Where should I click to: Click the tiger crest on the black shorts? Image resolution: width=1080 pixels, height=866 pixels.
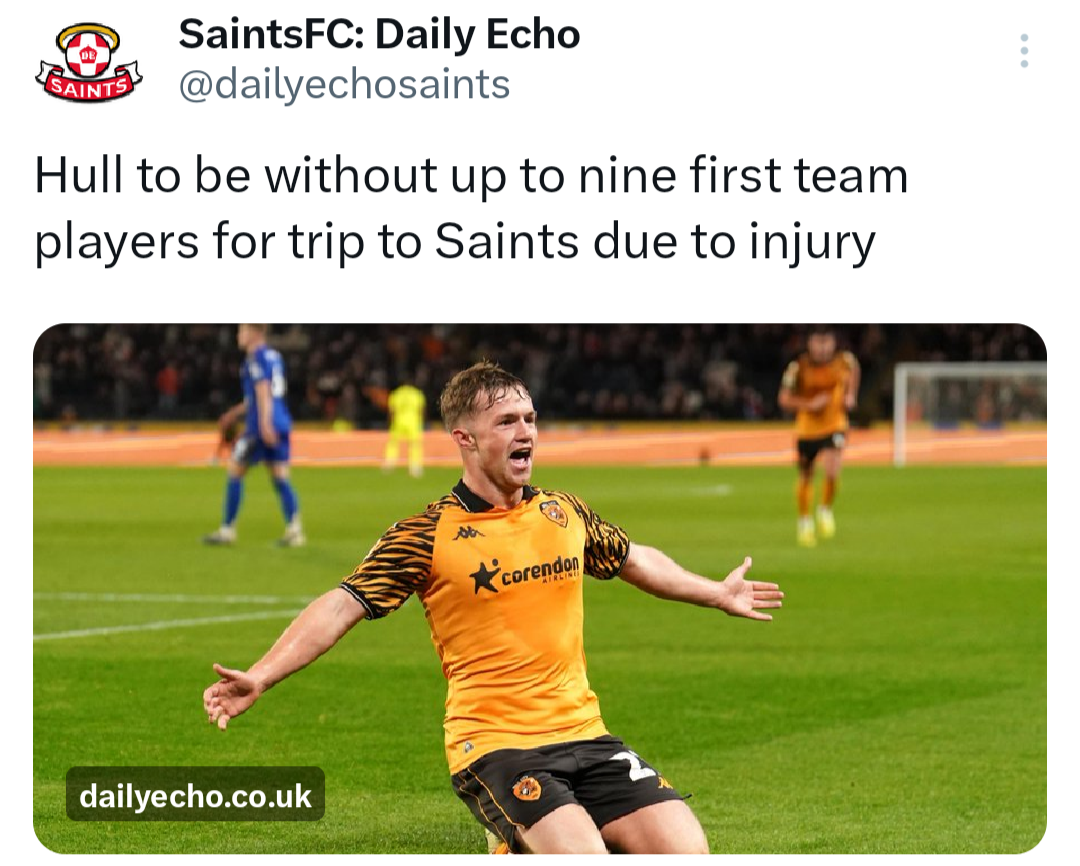pos(526,788)
